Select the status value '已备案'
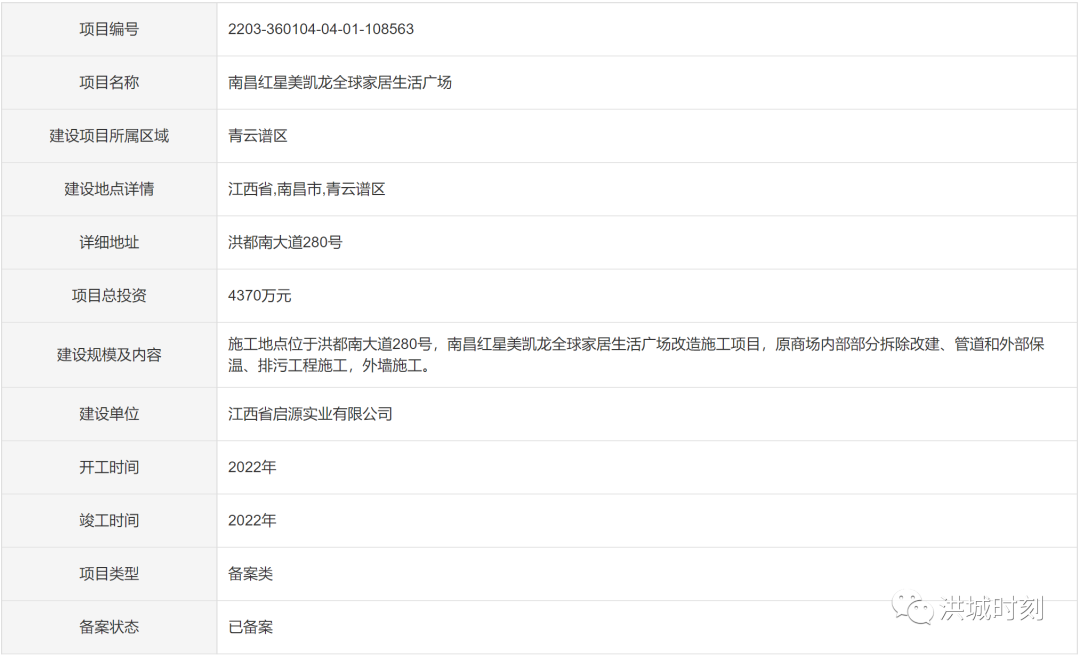 251,627
